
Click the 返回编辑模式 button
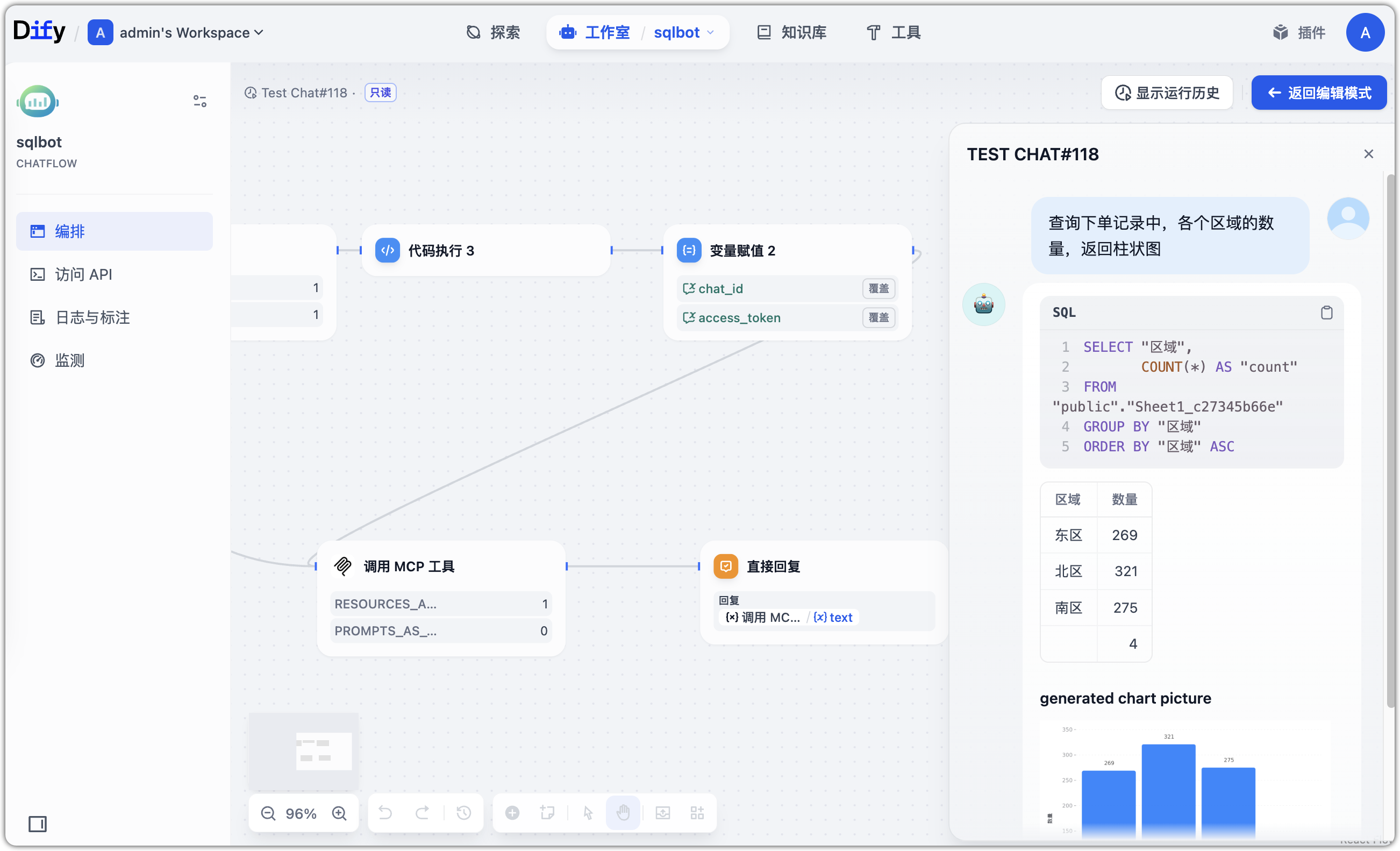(1319, 93)
